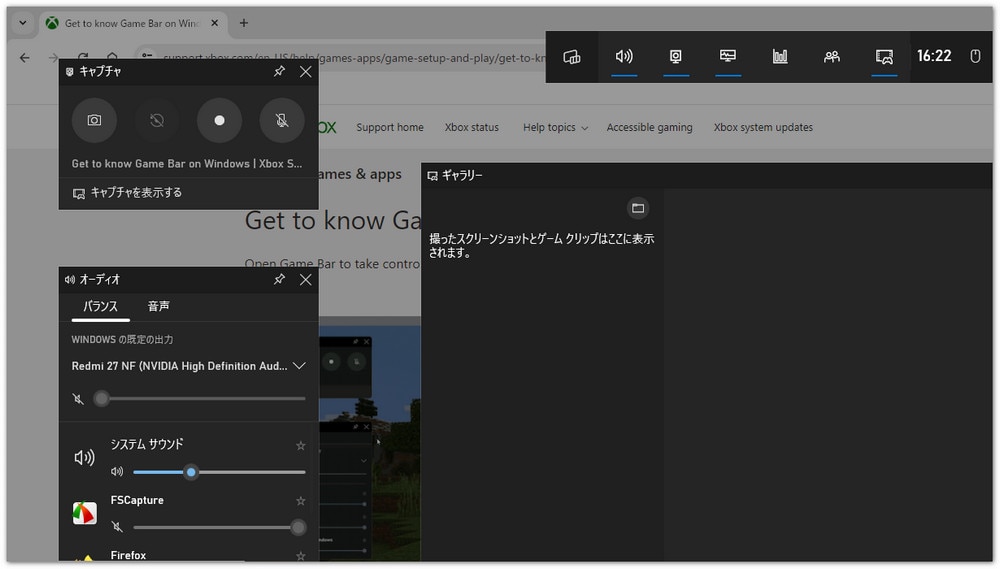The image size is (1000, 569).
Task: Click the ギャラリー widget title
Action: (x=462, y=175)
